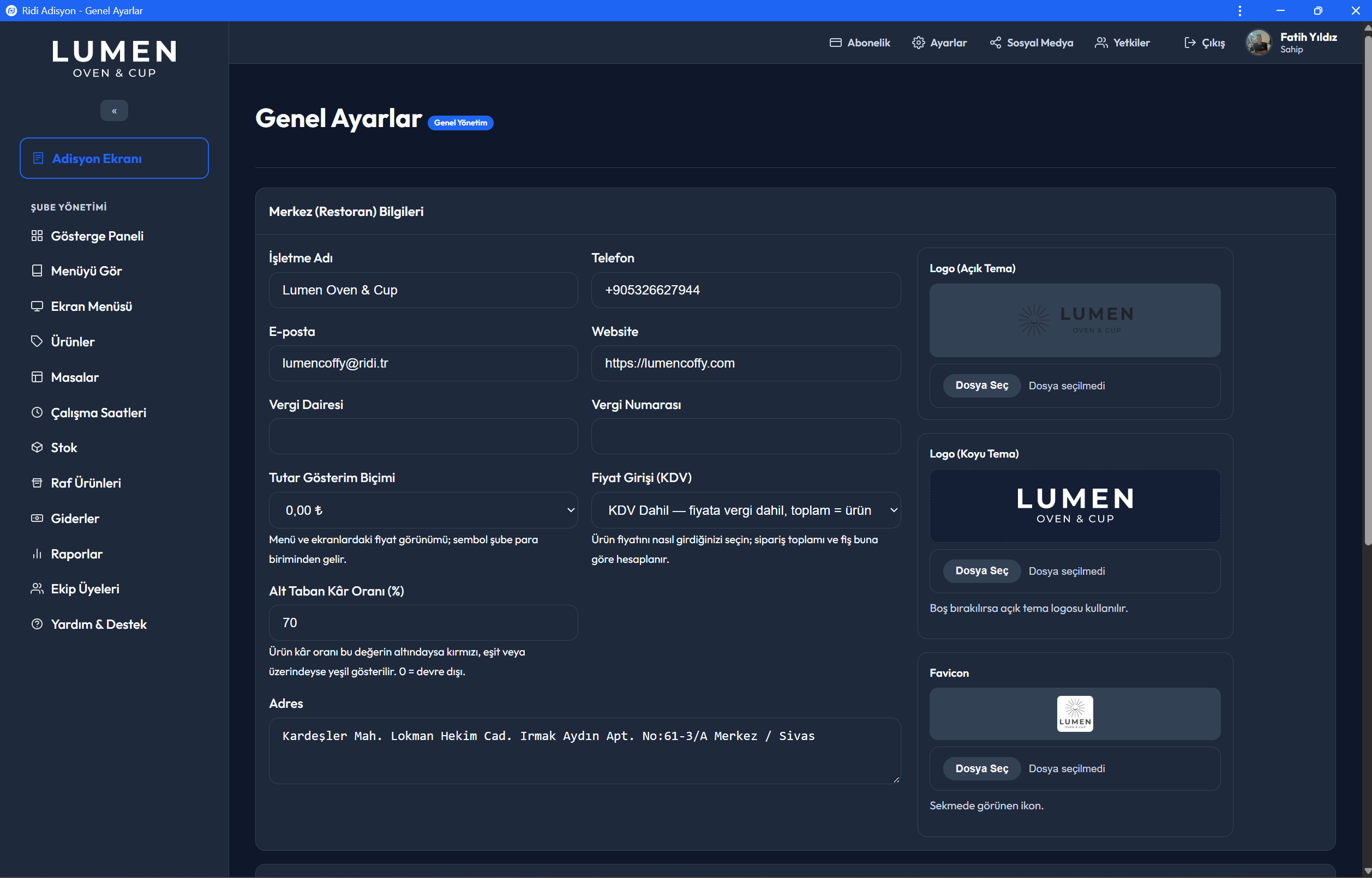Image resolution: width=1372 pixels, height=878 pixels.
Task: Expand the Tutar Gösterim Biçimi dropdown
Action: [x=423, y=510]
